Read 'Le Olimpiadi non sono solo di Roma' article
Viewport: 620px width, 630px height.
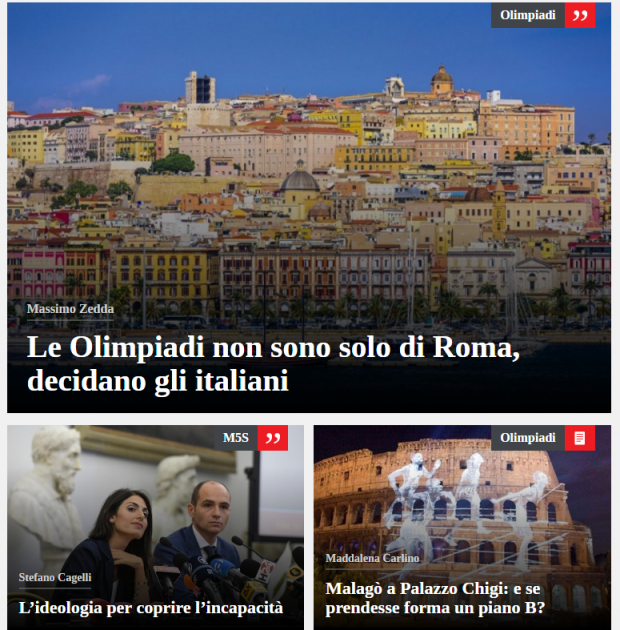(x=273, y=364)
